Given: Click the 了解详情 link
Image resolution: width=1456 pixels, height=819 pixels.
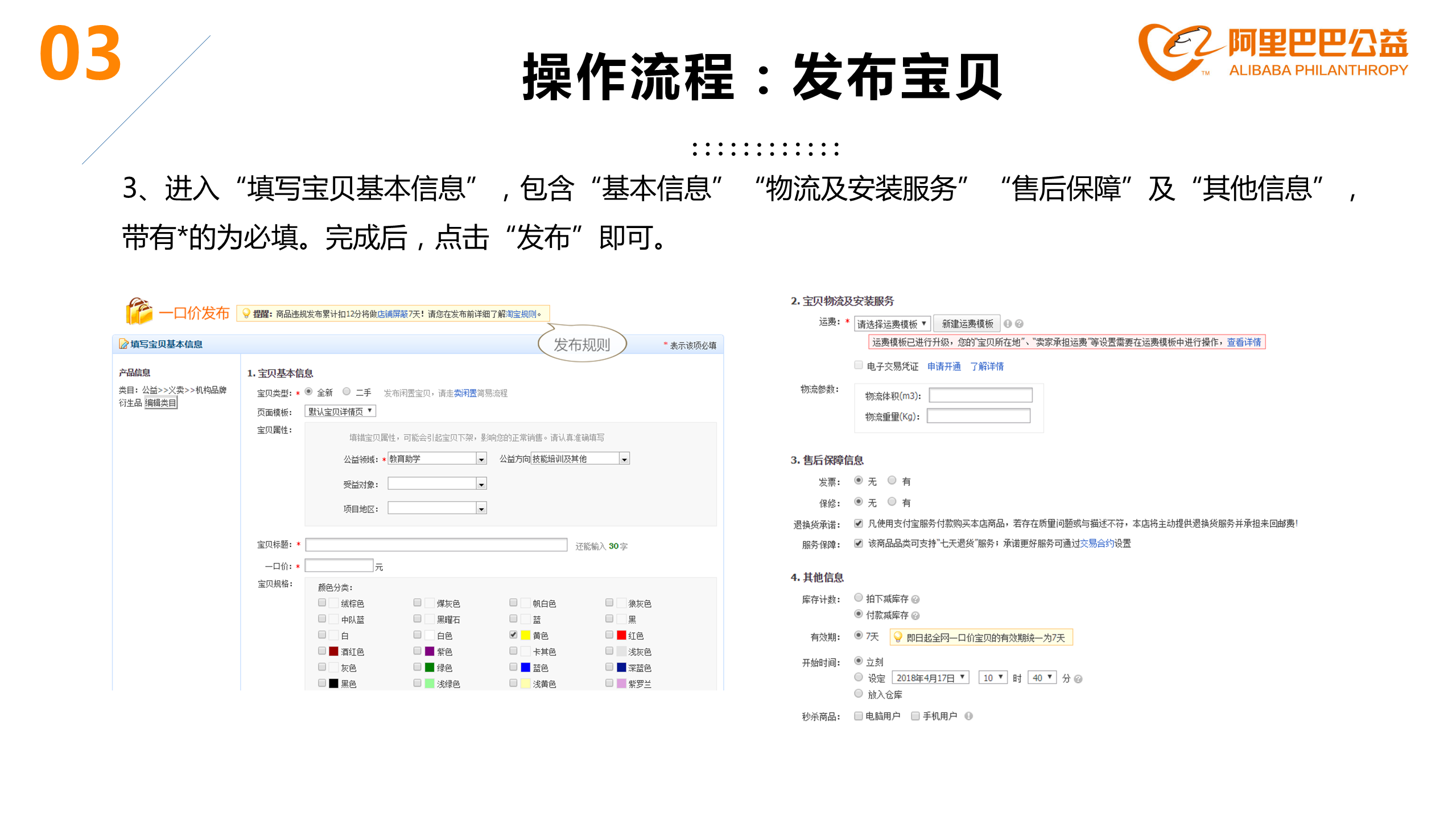Looking at the screenshot, I should pyautogui.click(x=987, y=366).
